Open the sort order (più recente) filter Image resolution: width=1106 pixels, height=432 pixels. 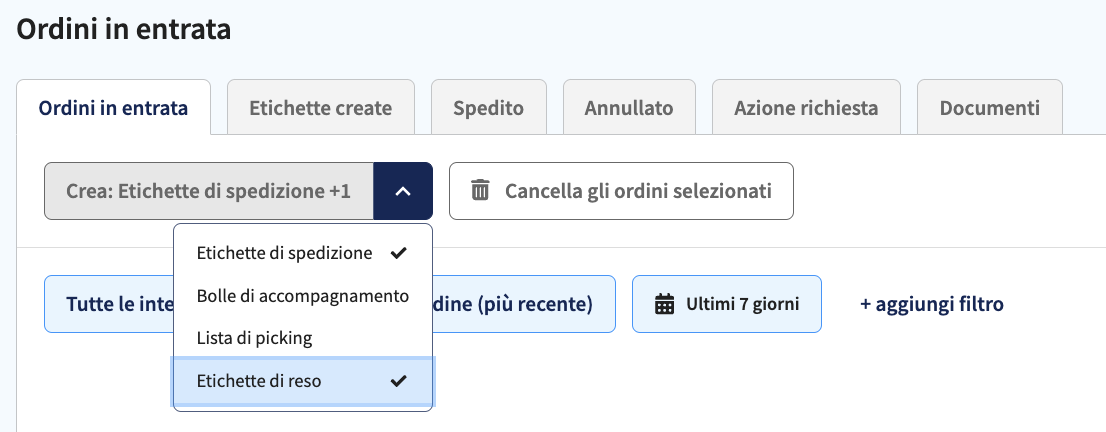[x=523, y=304]
